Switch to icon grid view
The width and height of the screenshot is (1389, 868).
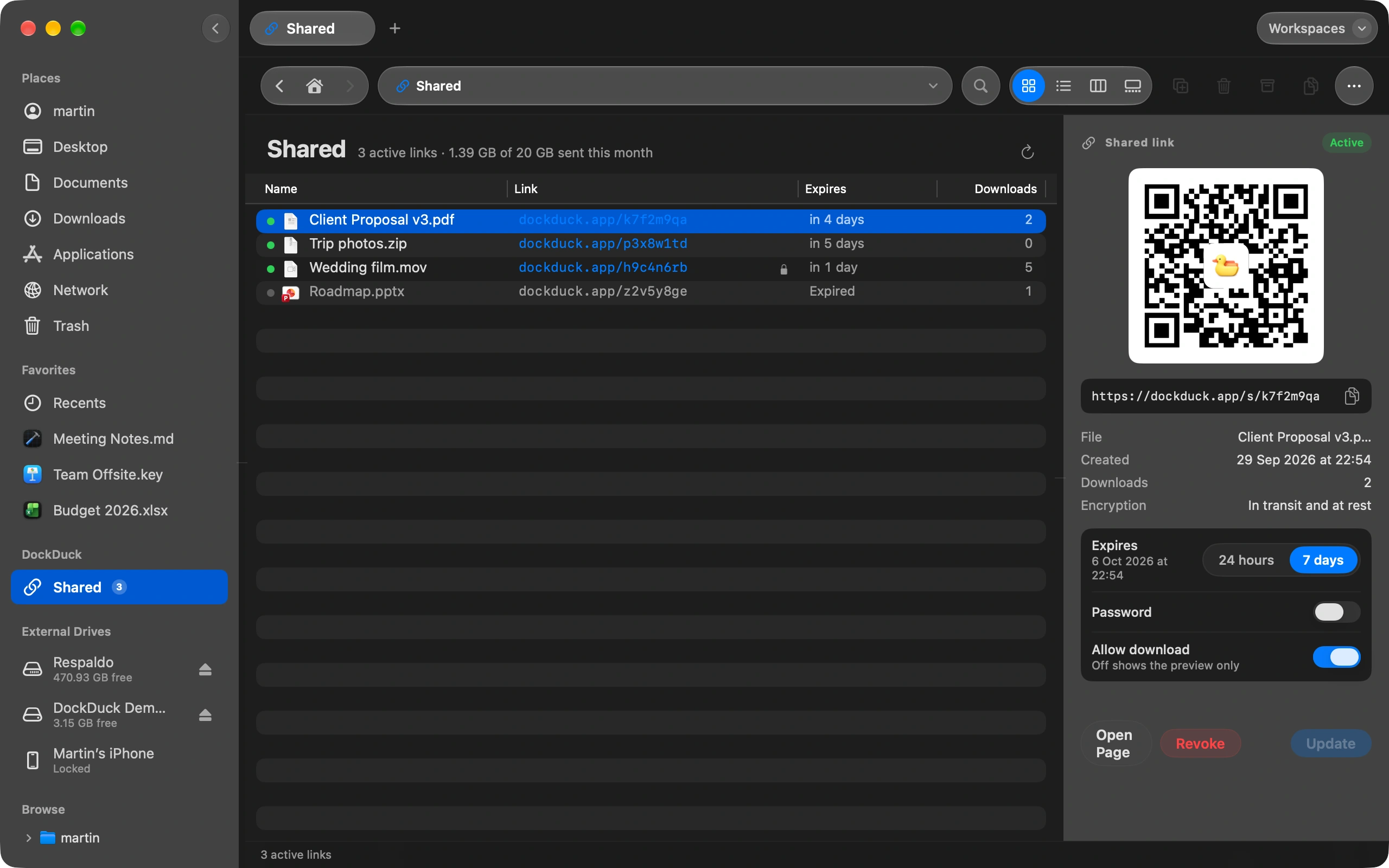[1029, 86]
